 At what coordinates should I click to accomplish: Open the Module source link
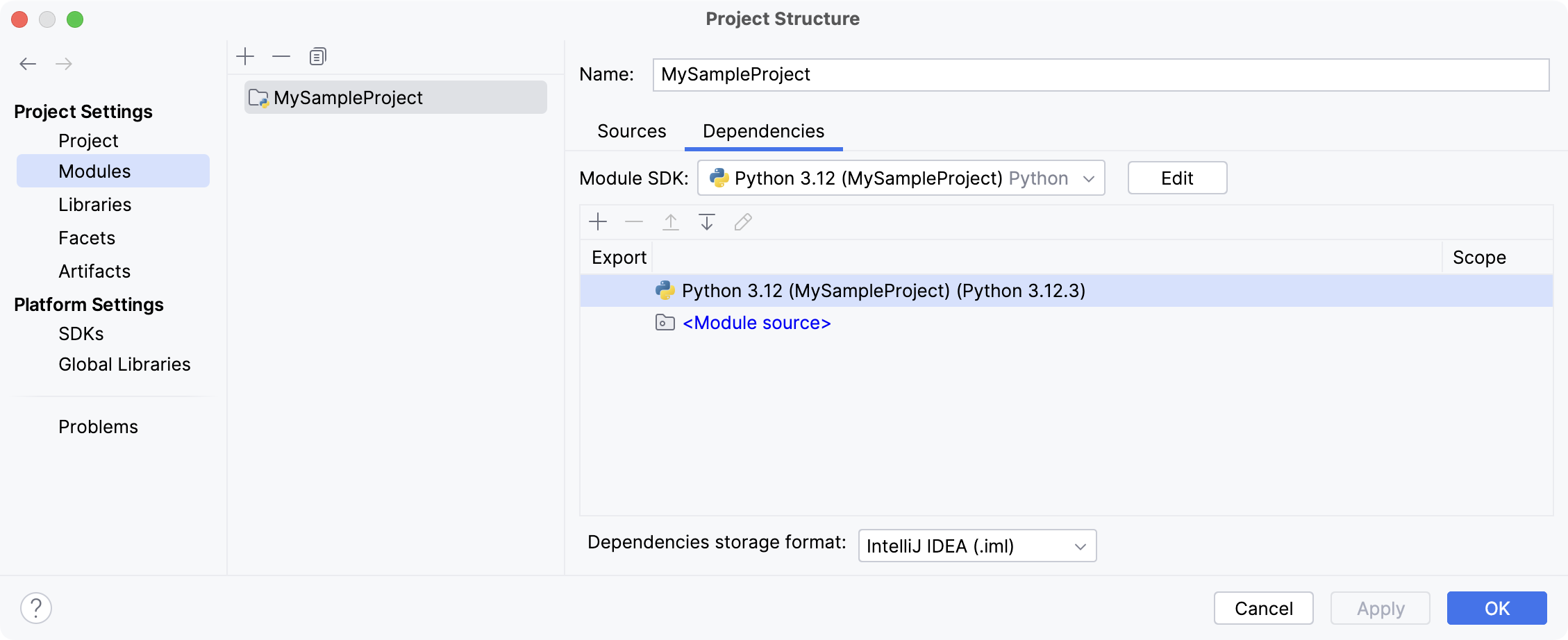tap(756, 322)
